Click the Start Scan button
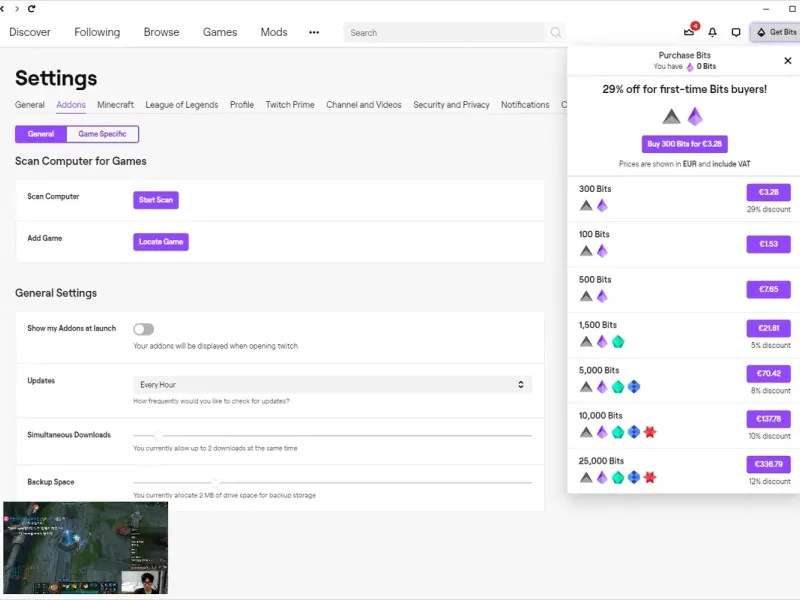The height and width of the screenshot is (600, 800). click(156, 200)
